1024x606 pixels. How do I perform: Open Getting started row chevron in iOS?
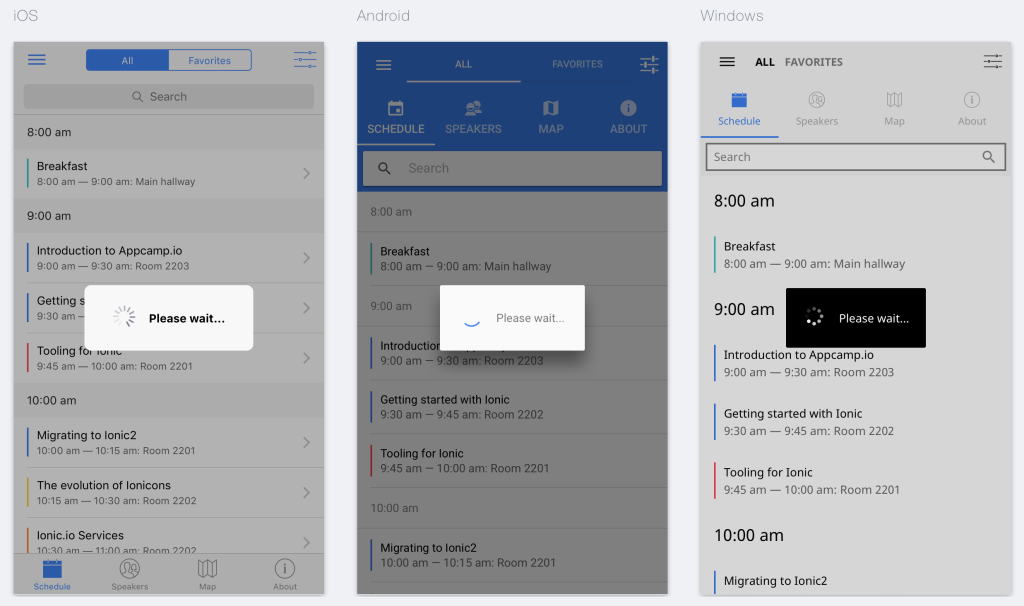click(306, 308)
